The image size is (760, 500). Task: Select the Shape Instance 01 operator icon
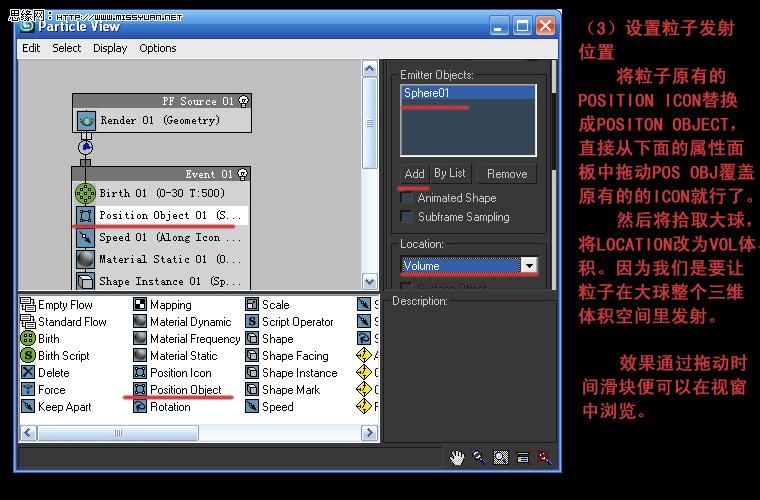85,281
